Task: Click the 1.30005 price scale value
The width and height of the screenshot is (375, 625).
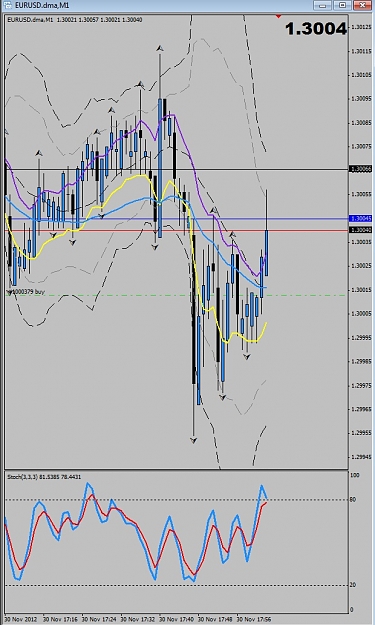Action: (x=361, y=314)
